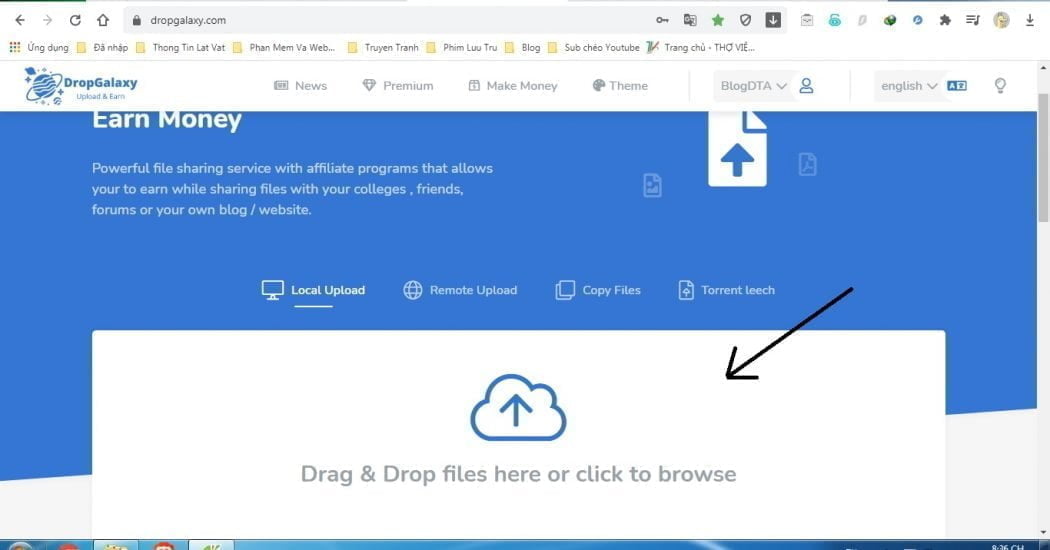The width and height of the screenshot is (1050, 550).
Task: Open the Đã nhập bookmark folder
Action: point(102,48)
